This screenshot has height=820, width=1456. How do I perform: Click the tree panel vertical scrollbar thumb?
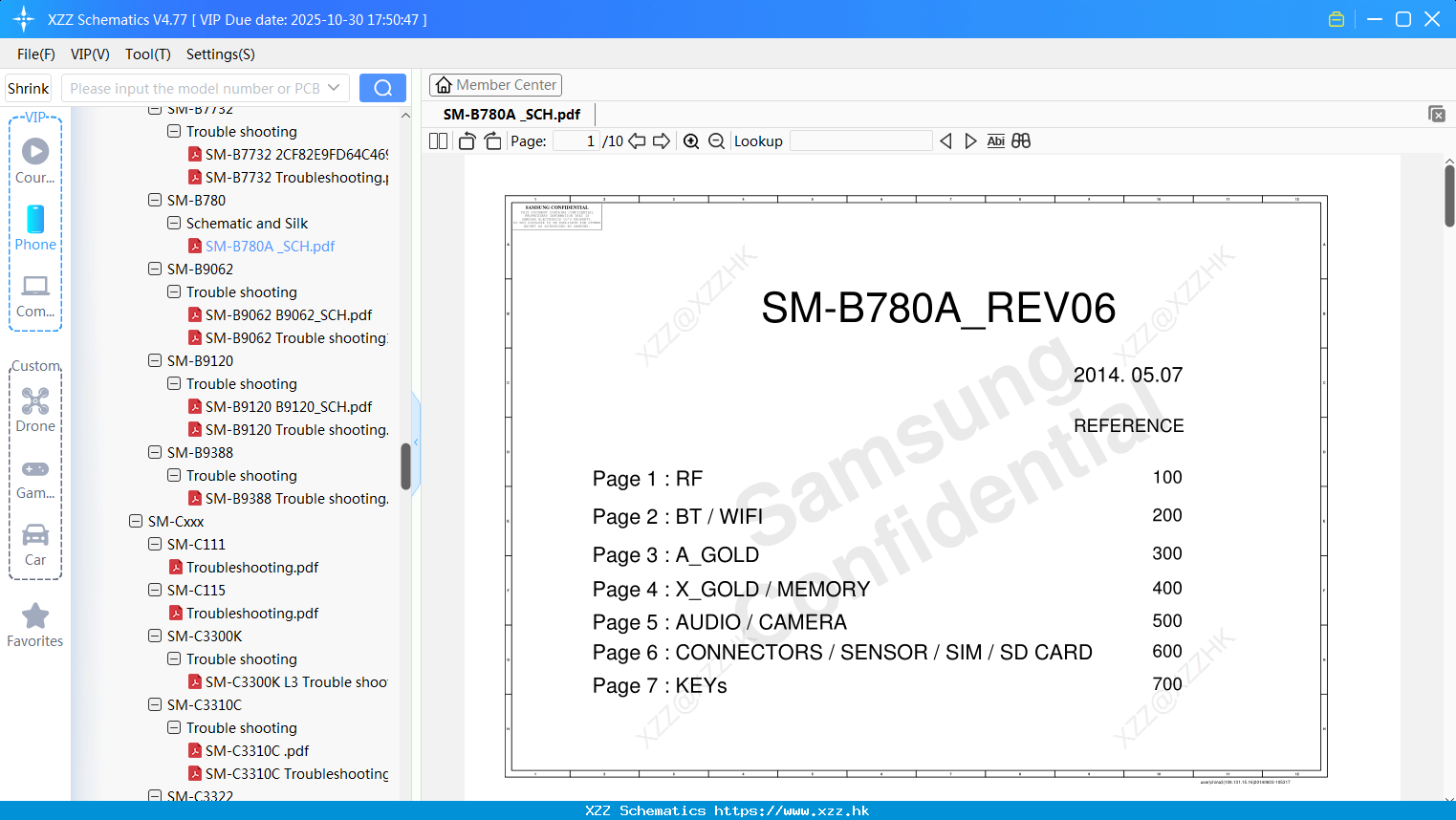click(x=405, y=466)
